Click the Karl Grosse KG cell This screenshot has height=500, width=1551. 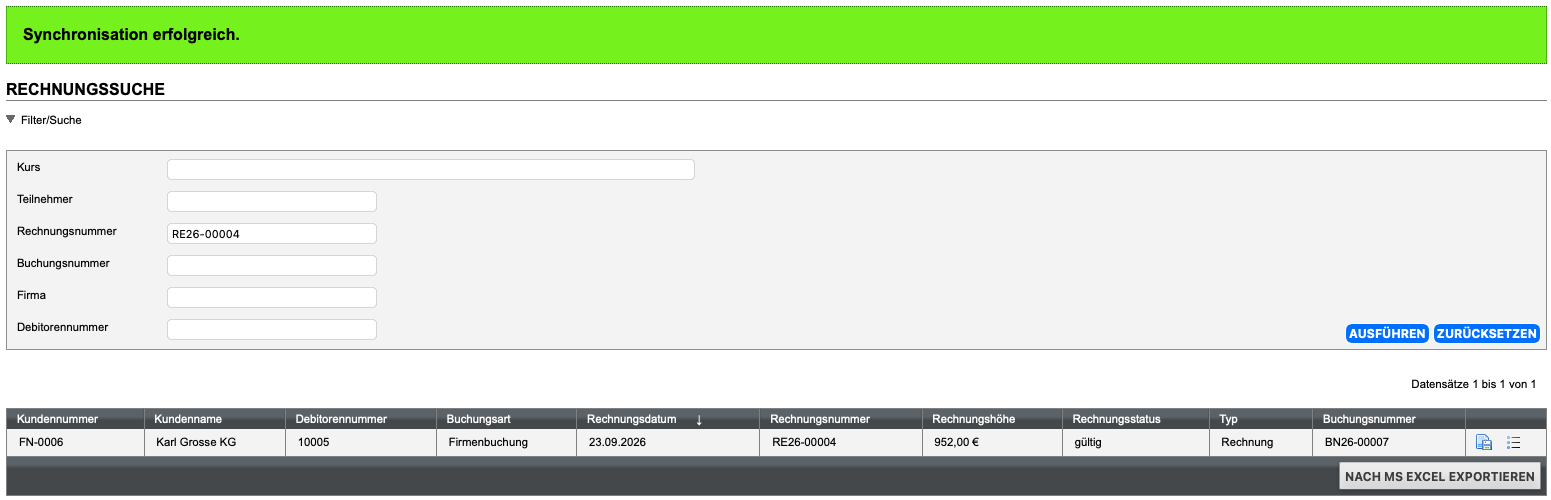(x=215, y=442)
